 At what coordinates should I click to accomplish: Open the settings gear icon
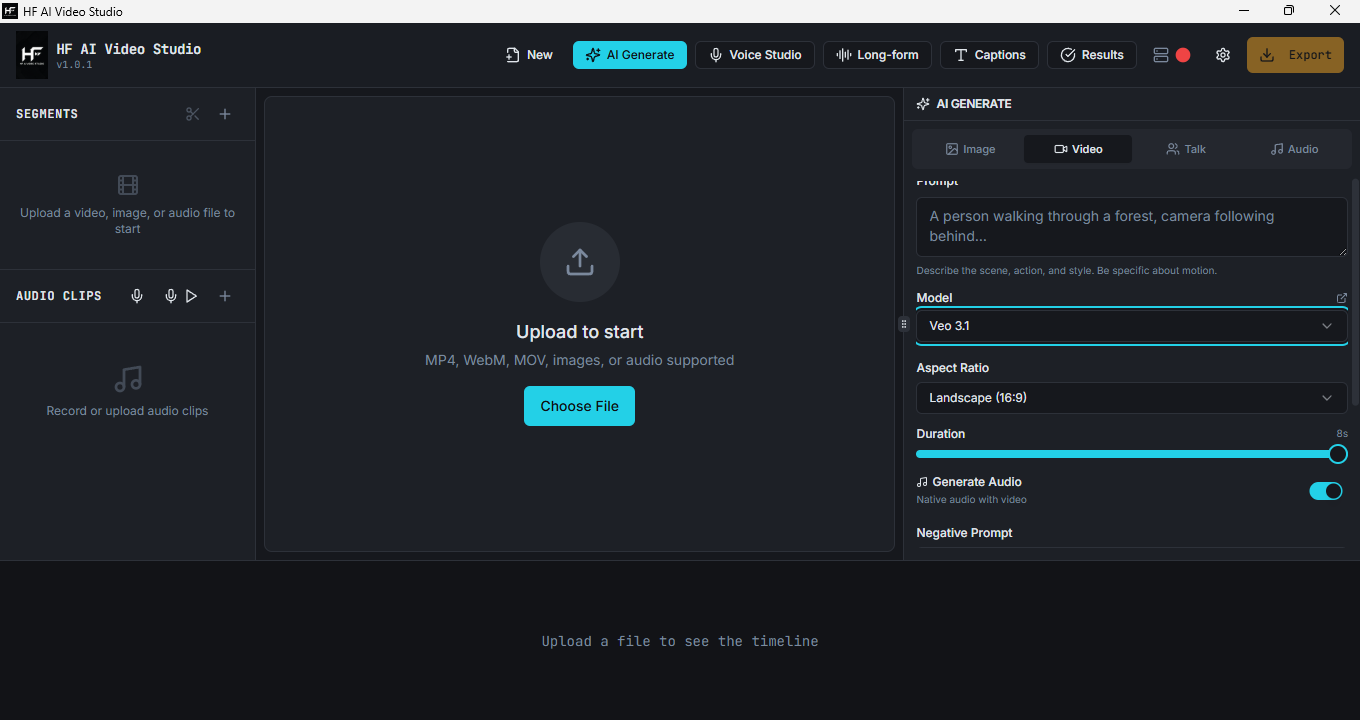pyautogui.click(x=1223, y=55)
